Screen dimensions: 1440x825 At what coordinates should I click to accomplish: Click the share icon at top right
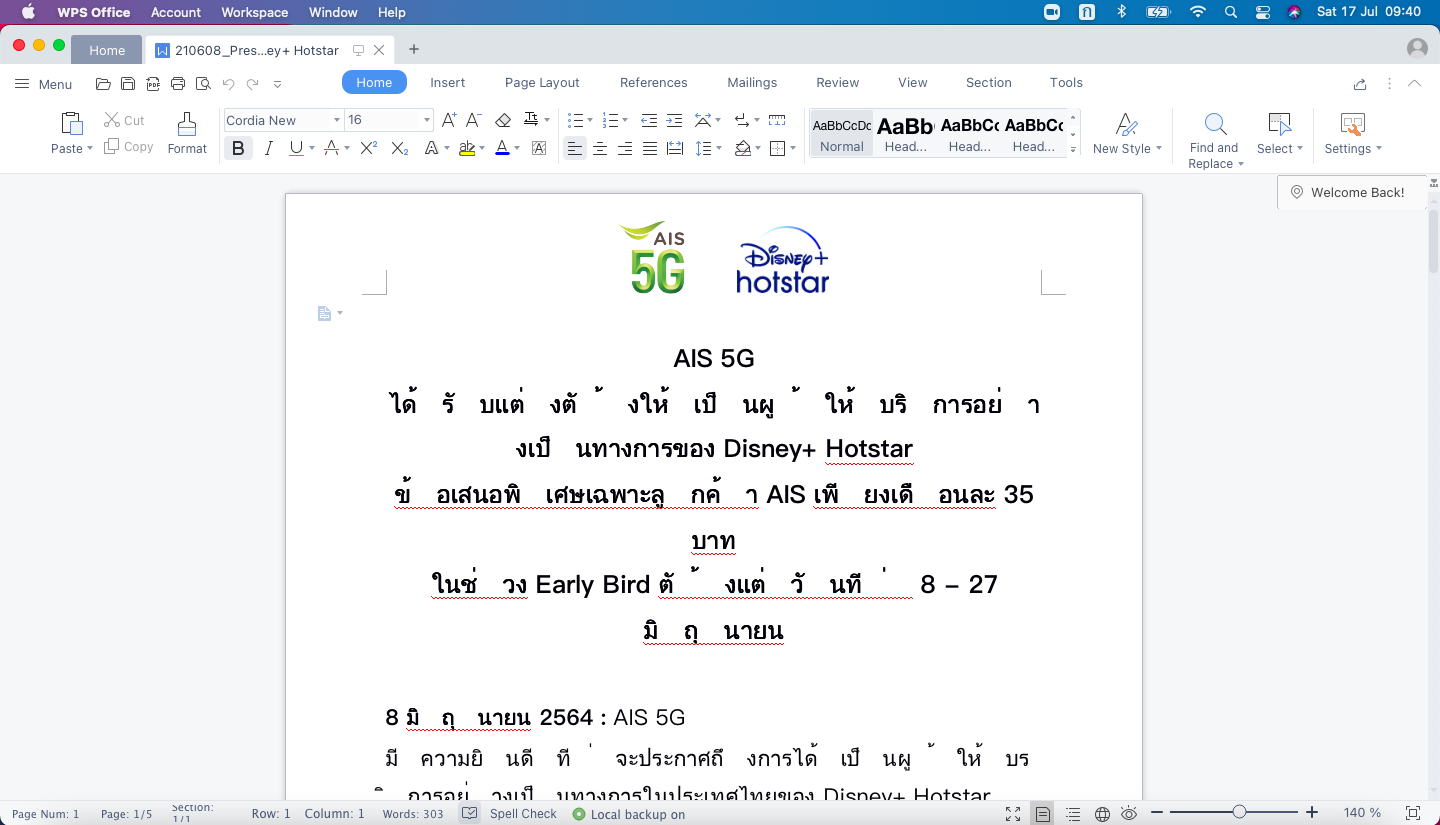(1360, 84)
